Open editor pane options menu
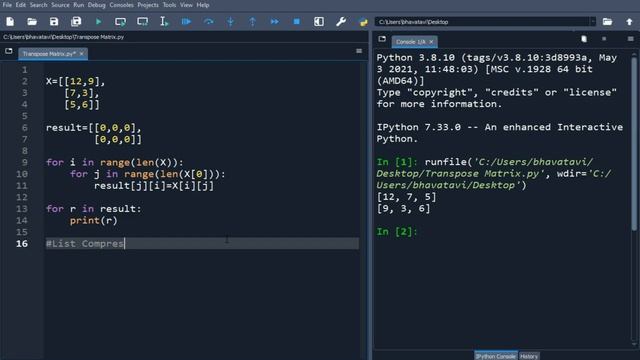This screenshot has height=360, width=640. coord(359,51)
